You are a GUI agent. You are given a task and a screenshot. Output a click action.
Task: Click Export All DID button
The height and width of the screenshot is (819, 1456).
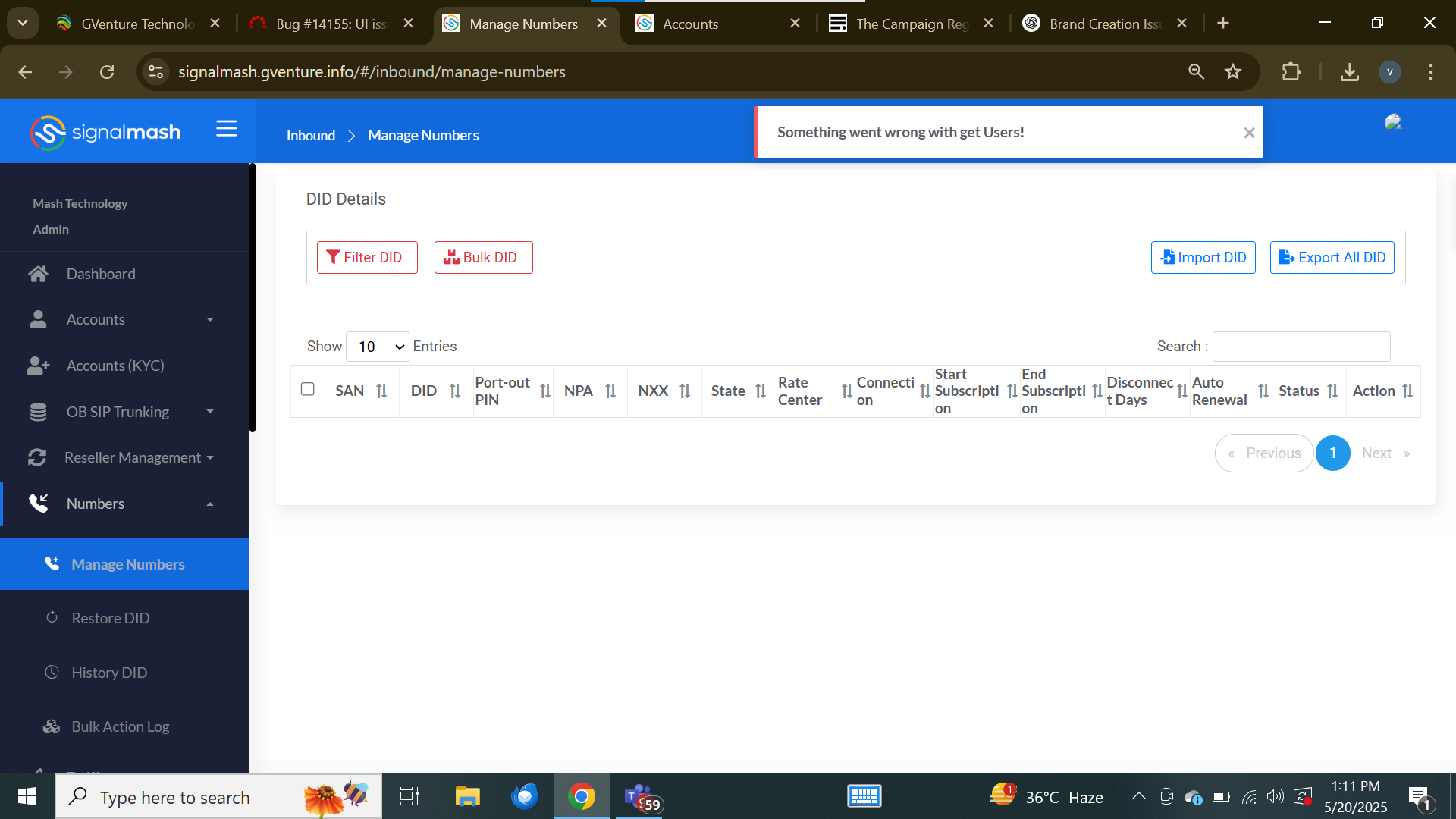click(x=1332, y=257)
